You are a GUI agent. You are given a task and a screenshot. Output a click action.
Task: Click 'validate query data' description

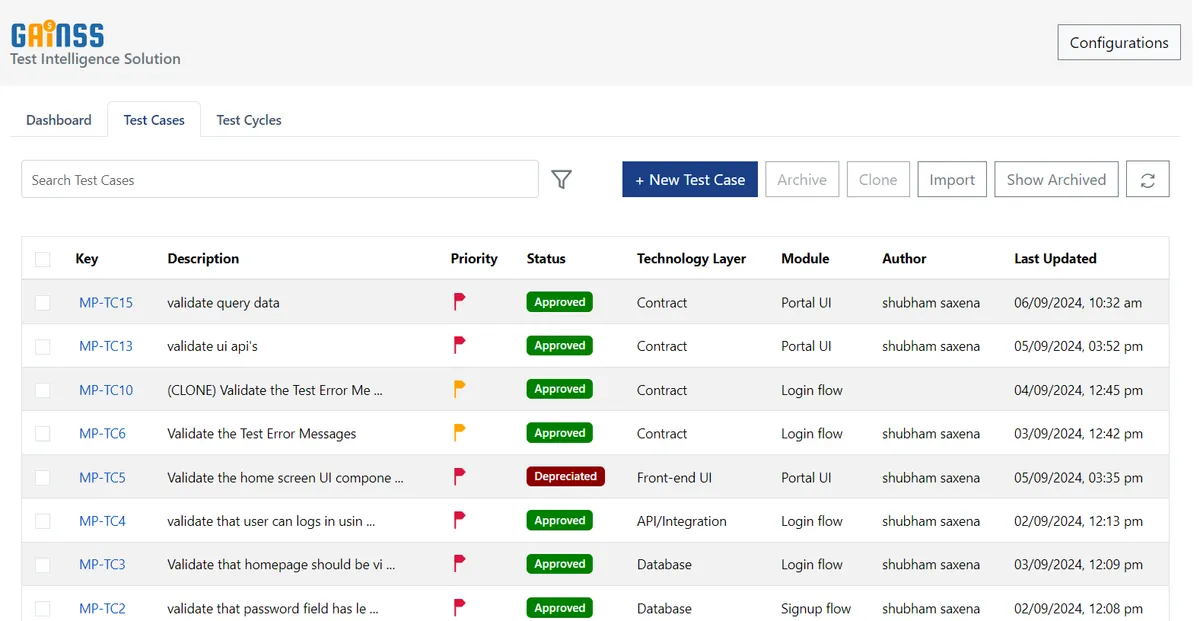coord(223,303)
